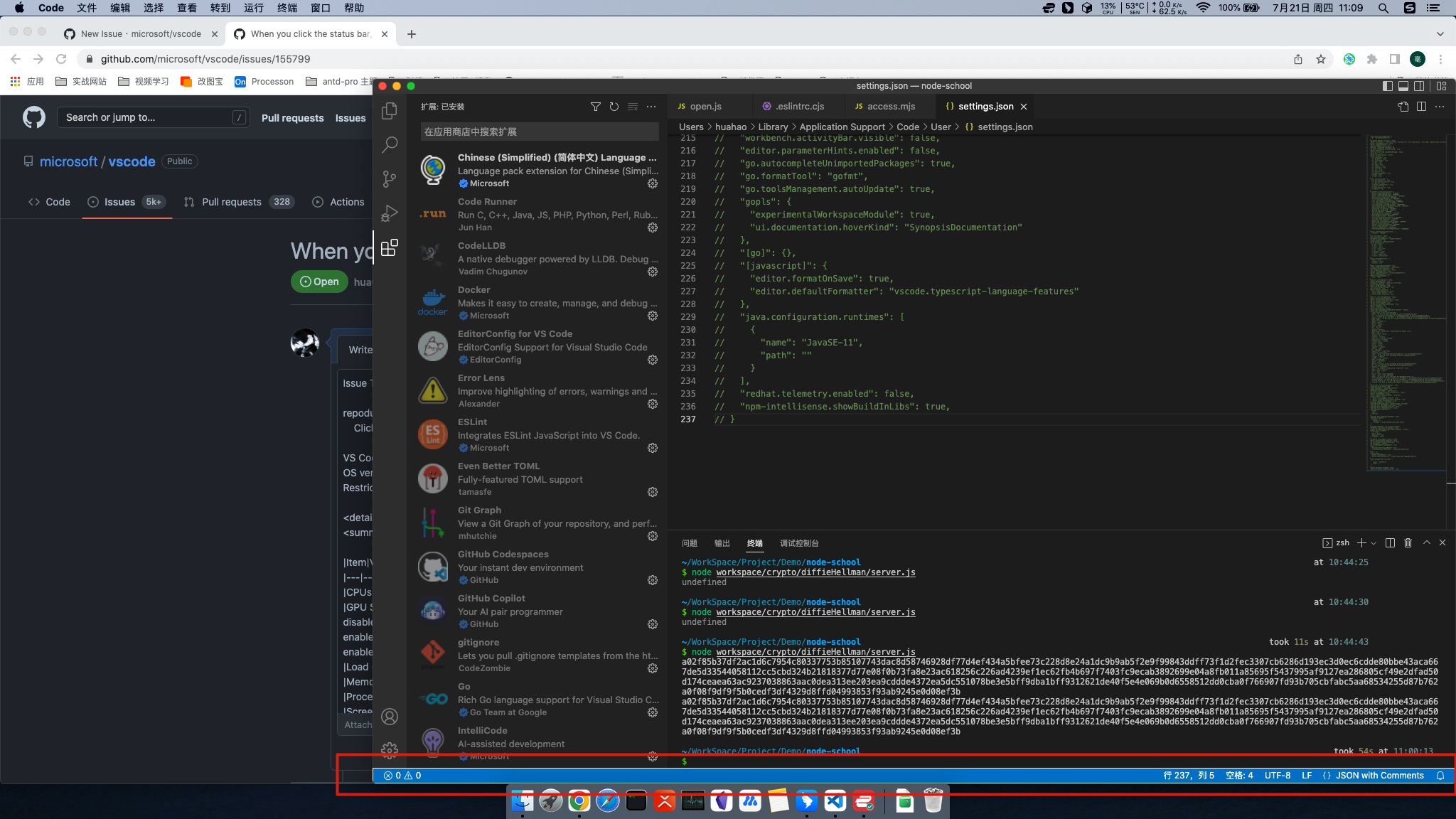The image size is (1456, 819).
Task: Kill the terminal with the trash icon
Action: [1408, 542]
